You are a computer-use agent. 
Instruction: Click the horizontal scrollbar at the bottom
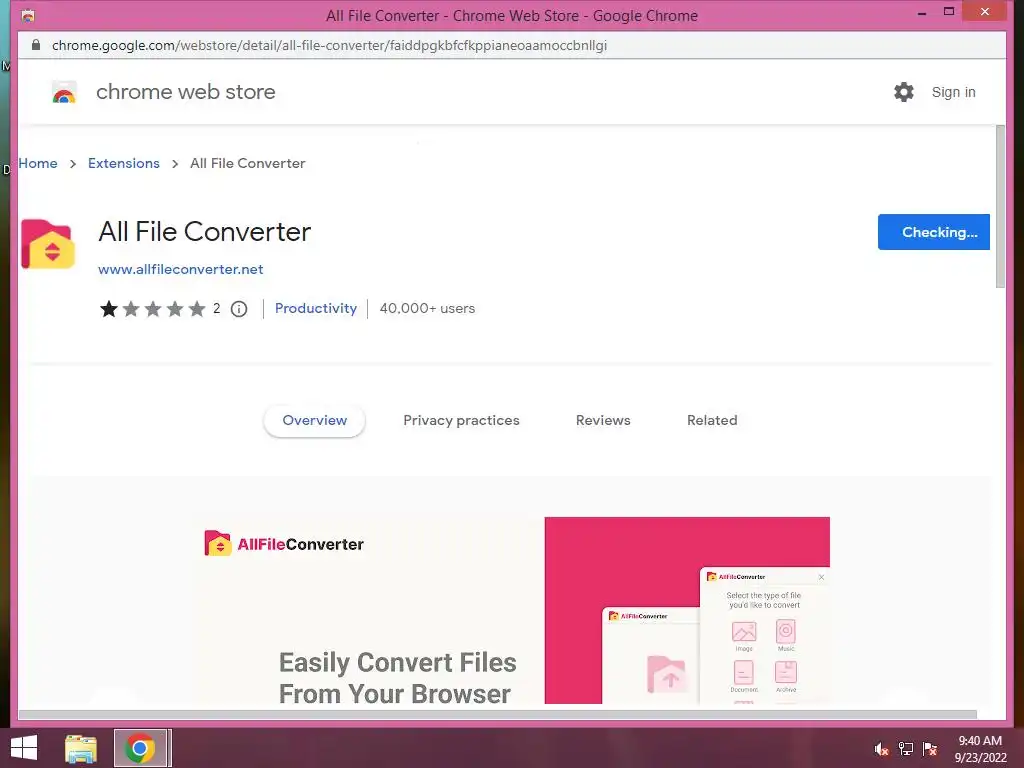pyautogui.click(x=498, y=714)
